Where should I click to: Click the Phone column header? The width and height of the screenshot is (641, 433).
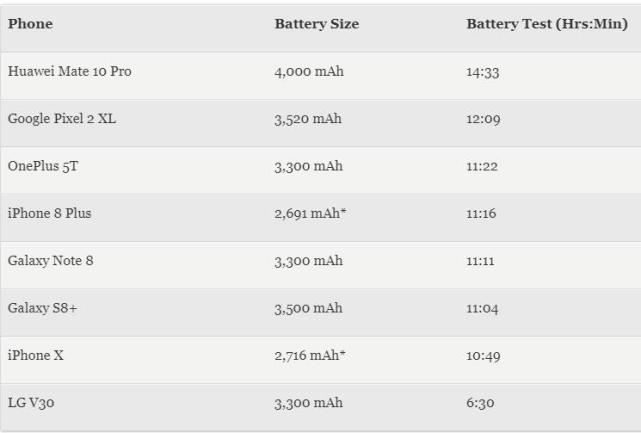[30, 24]
